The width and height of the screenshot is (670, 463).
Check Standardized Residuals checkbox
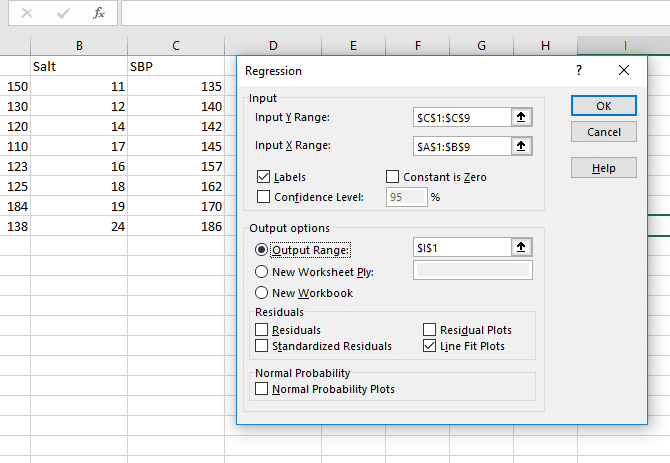pos(262,345)
